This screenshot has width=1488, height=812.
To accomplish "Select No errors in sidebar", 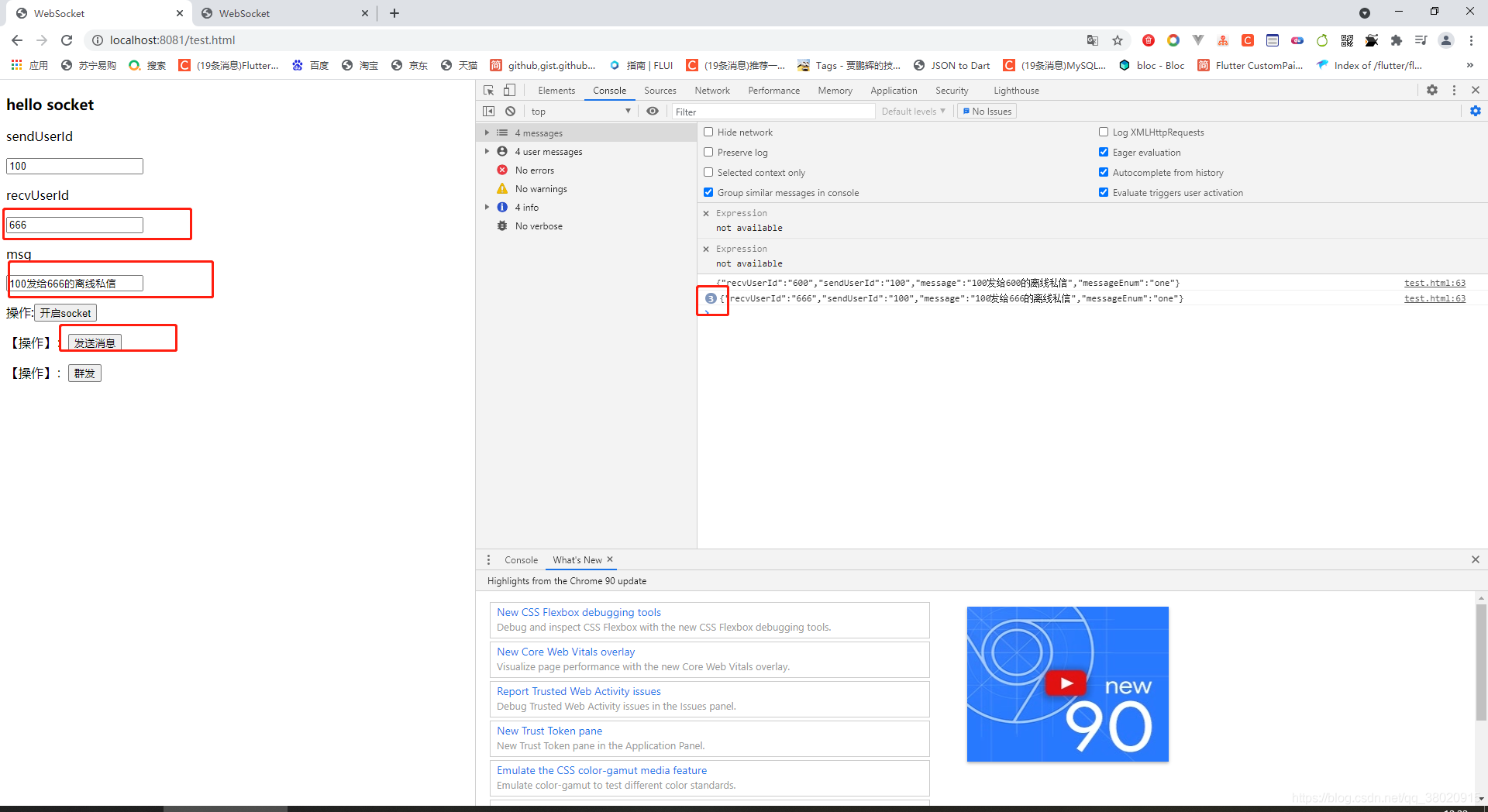I will tap(534, 170).
